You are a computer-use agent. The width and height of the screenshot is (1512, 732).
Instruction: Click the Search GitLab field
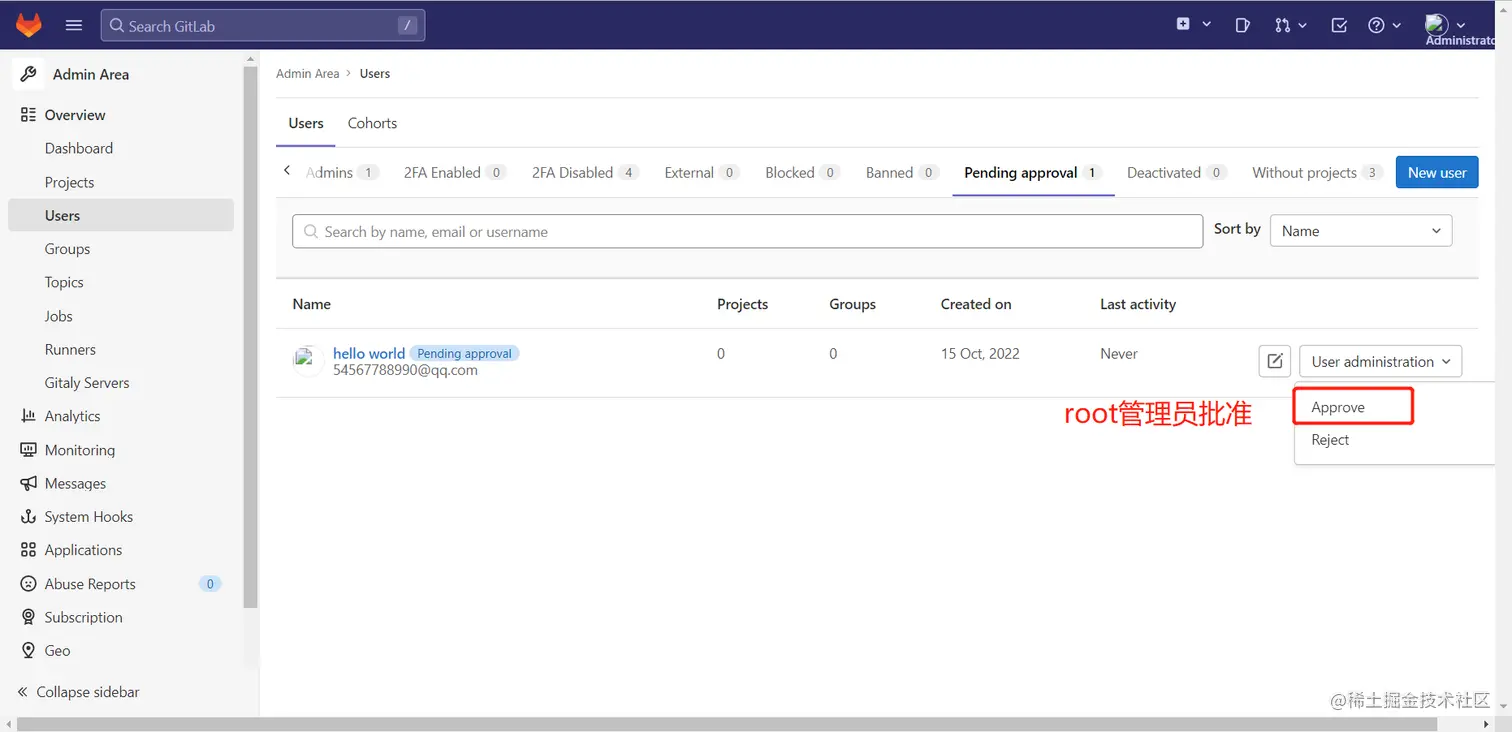(x=263, y=26)
